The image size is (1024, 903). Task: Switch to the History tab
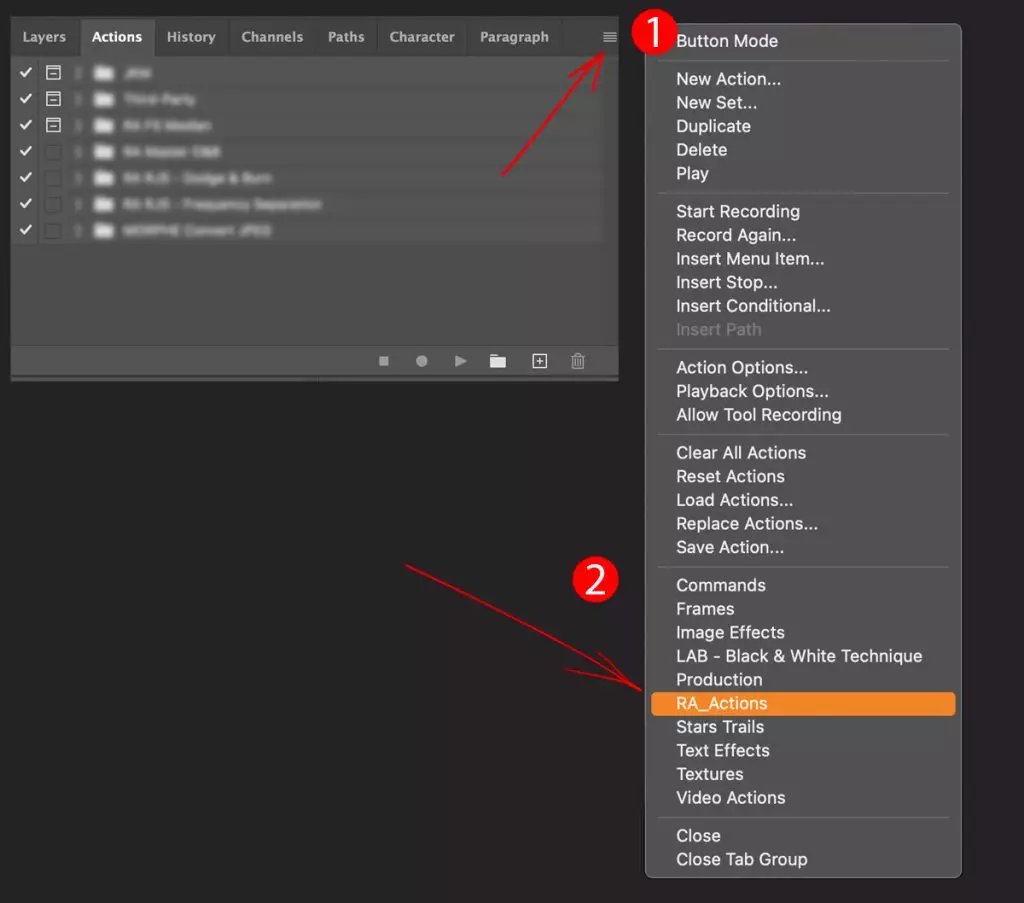pos(191,37)
